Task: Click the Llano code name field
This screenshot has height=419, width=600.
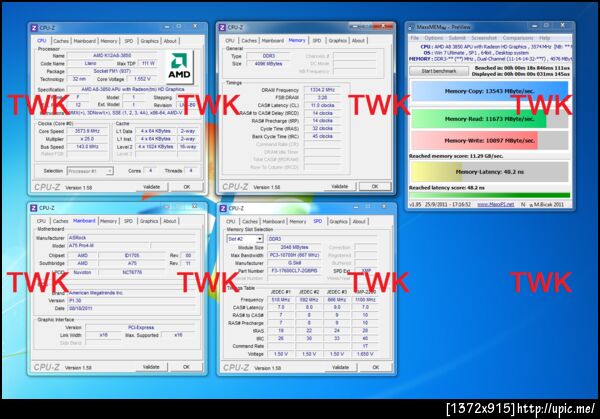Action: point(90,64)
